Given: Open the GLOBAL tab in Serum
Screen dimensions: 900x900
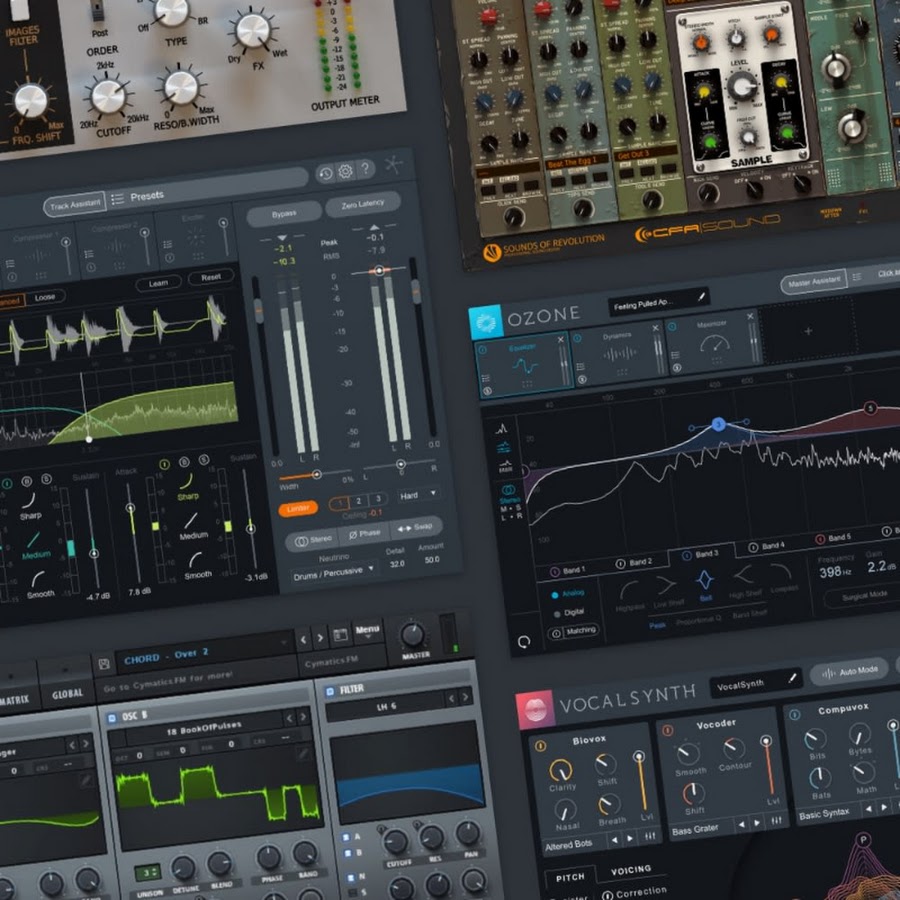Looking at the screenshot, I should (x=67, y=694).
